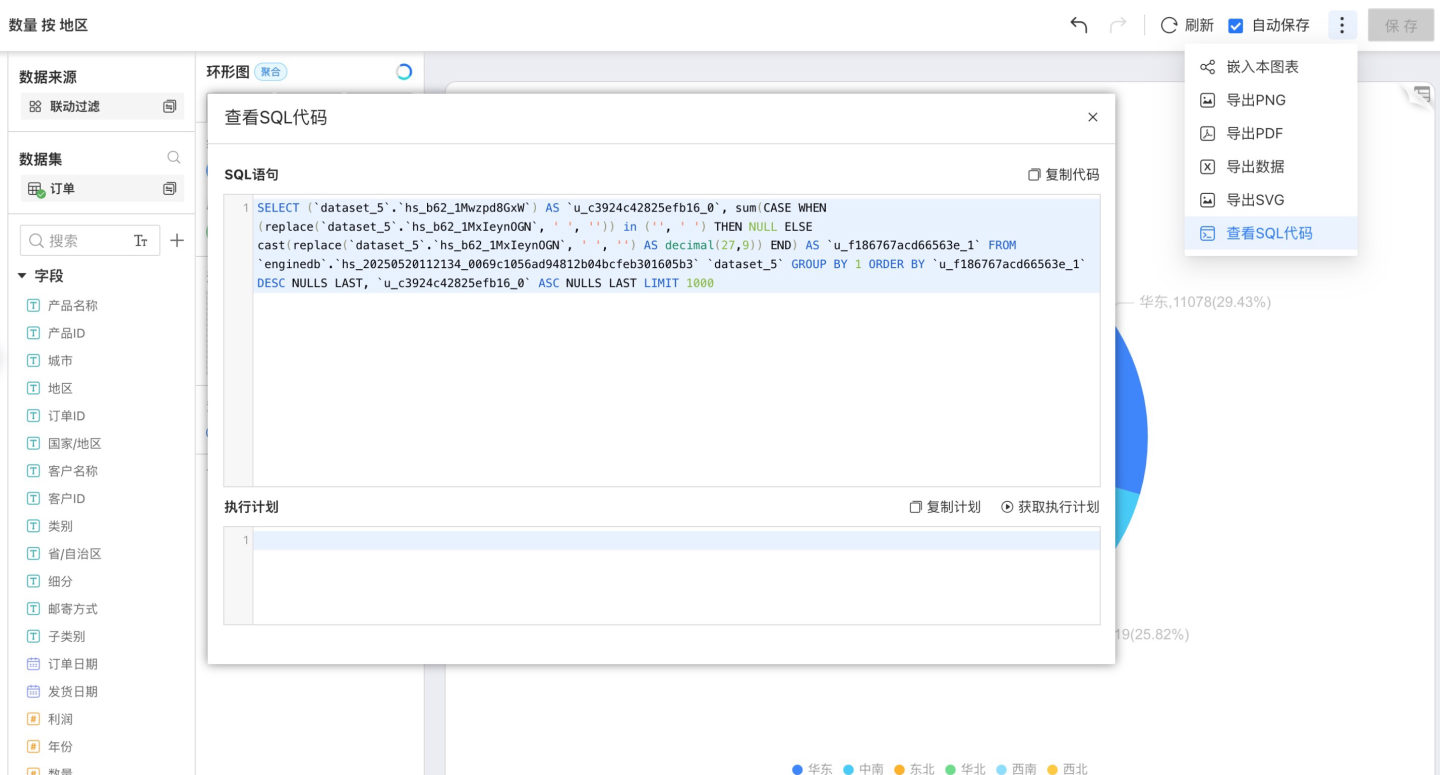Toggle the 自动保存 checkbox
This screenshot has width=1440, height=775.
coord(1236,26)
